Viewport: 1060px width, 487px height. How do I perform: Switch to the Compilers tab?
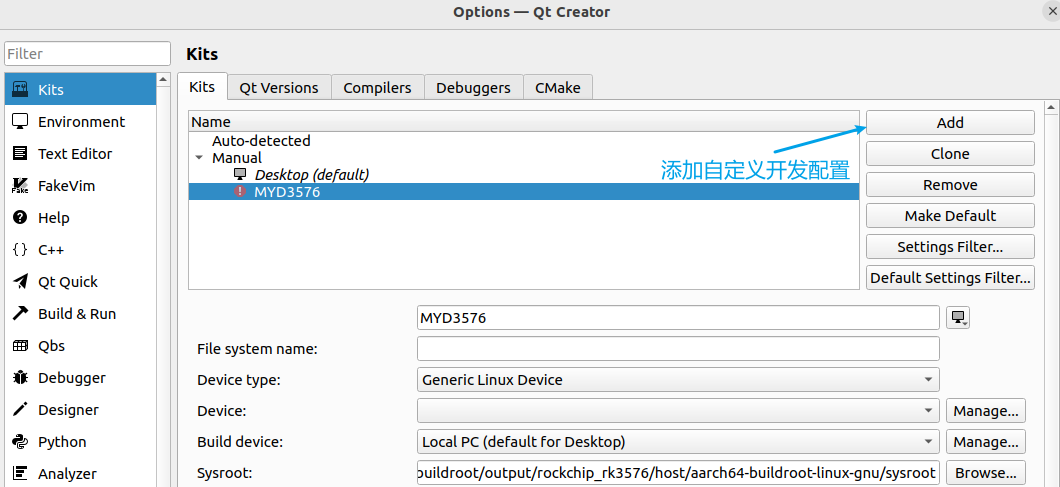tap(377, 88)
